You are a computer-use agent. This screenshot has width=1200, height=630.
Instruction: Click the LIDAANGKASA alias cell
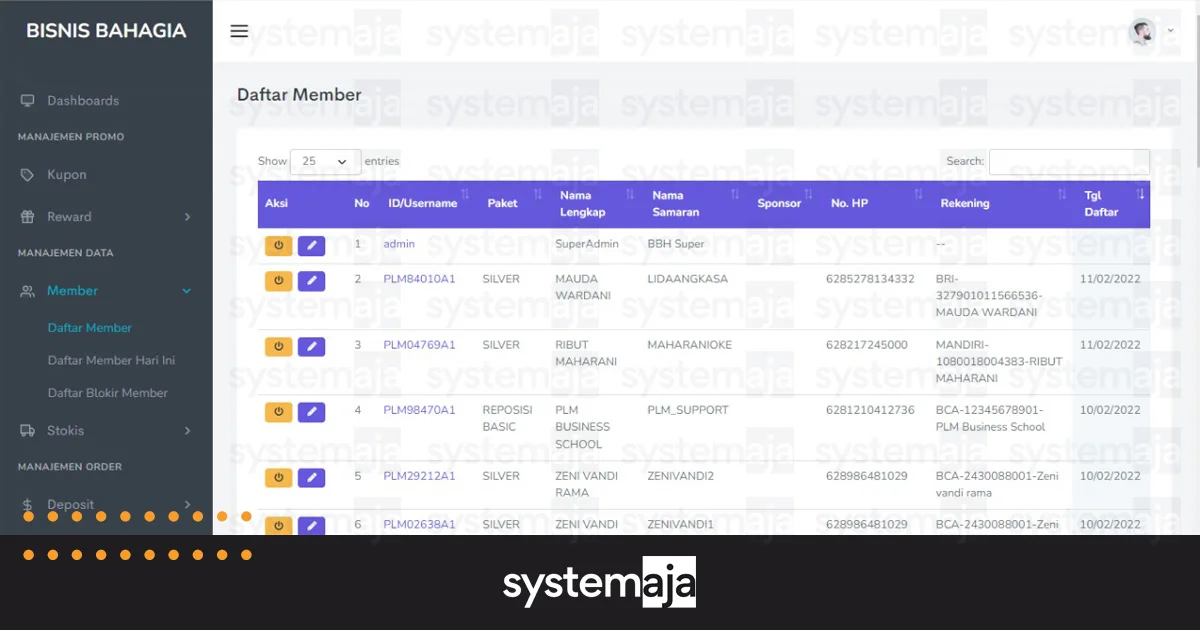(x=688, y=279)
